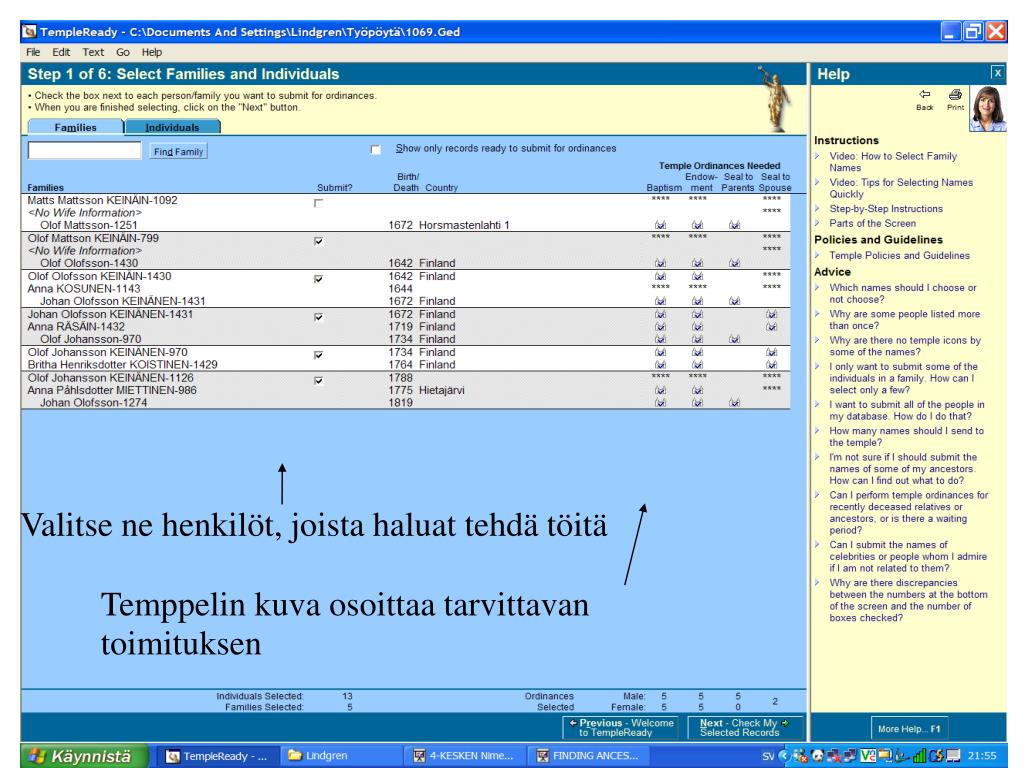Click Previous - Welcome to TempleReady button
Image resolution: width=1024 pixels, height=768 pixels.
[x=620, y=728]
